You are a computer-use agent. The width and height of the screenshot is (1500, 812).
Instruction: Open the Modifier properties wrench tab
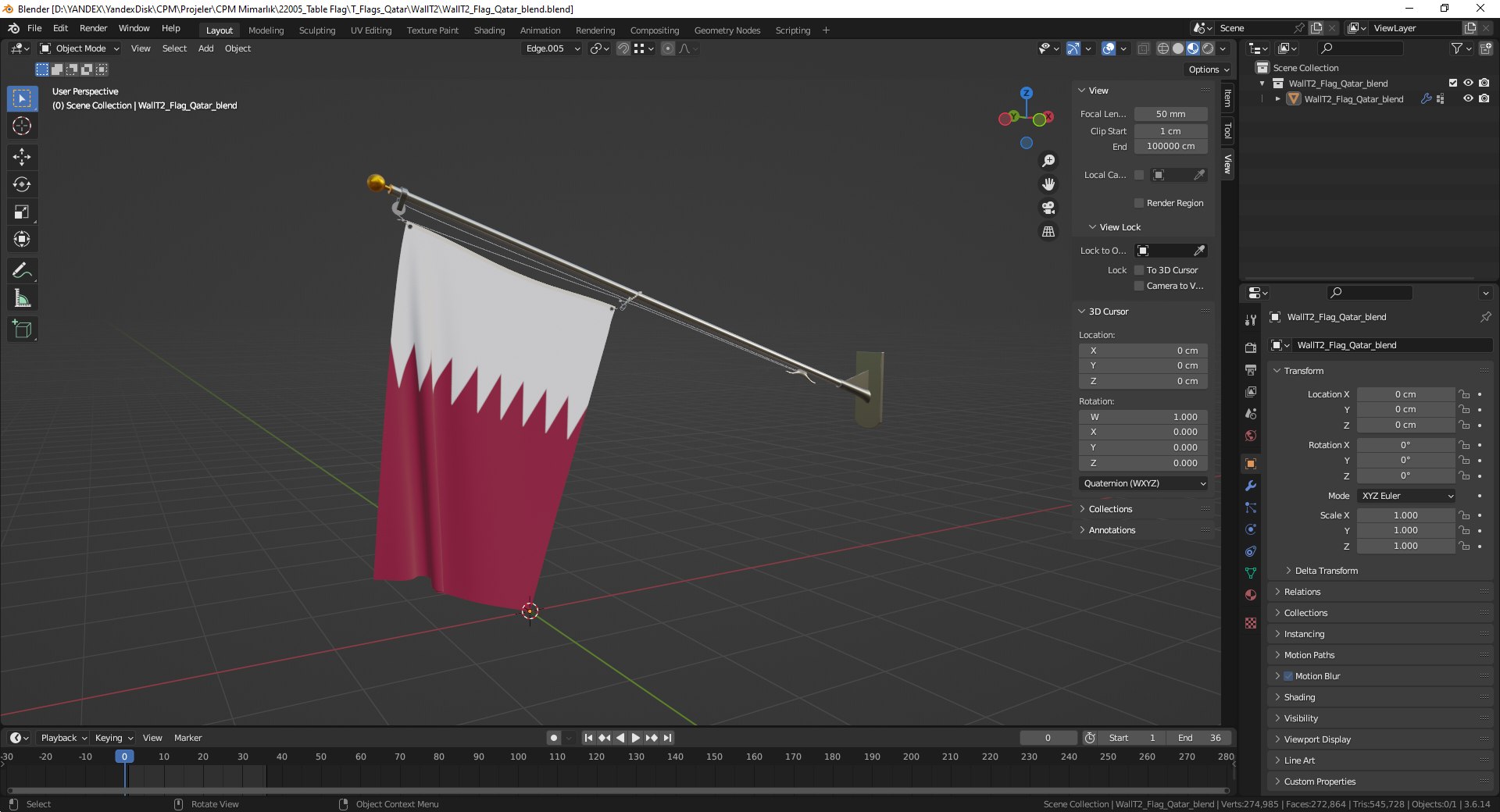(x=1251, y=486)
